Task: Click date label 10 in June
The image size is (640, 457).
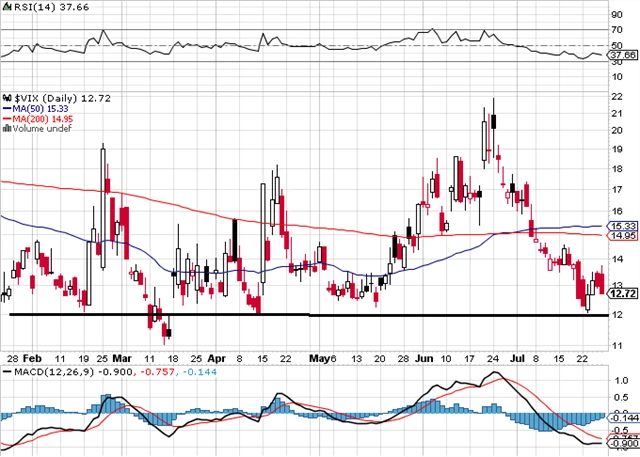Action: tap(446, 359)
